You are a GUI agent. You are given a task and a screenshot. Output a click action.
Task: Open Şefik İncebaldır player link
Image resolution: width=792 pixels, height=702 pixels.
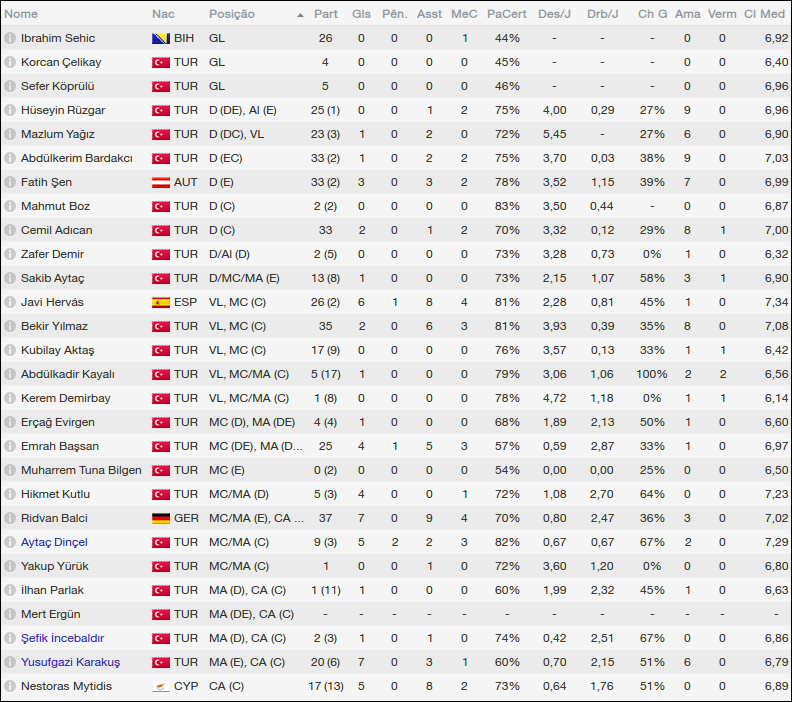[62, 638]
